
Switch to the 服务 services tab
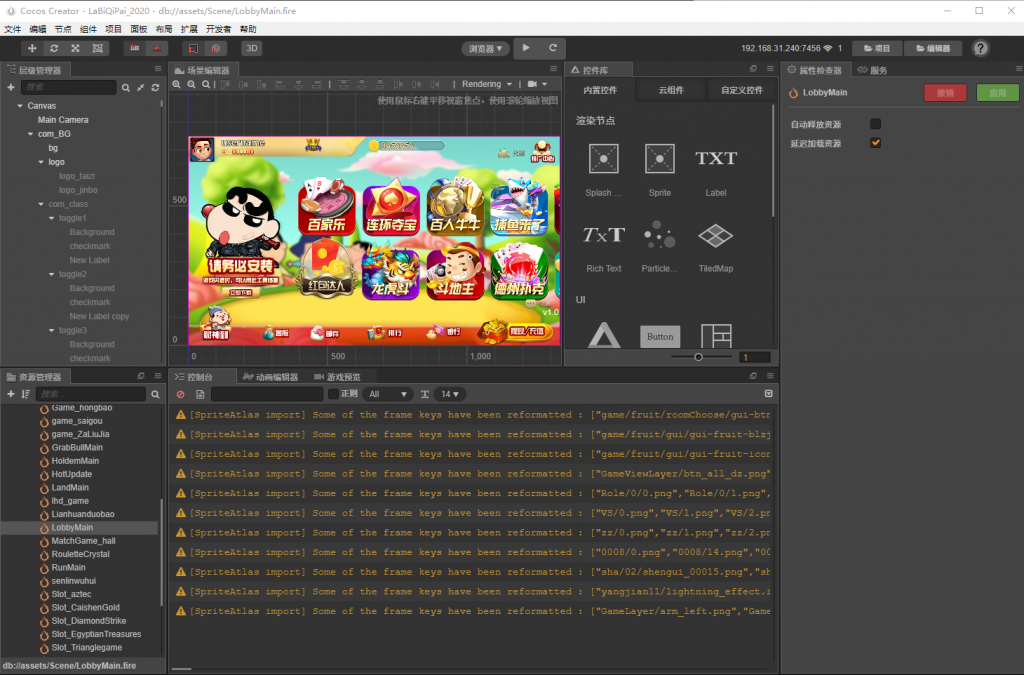(x=872, y=71)
